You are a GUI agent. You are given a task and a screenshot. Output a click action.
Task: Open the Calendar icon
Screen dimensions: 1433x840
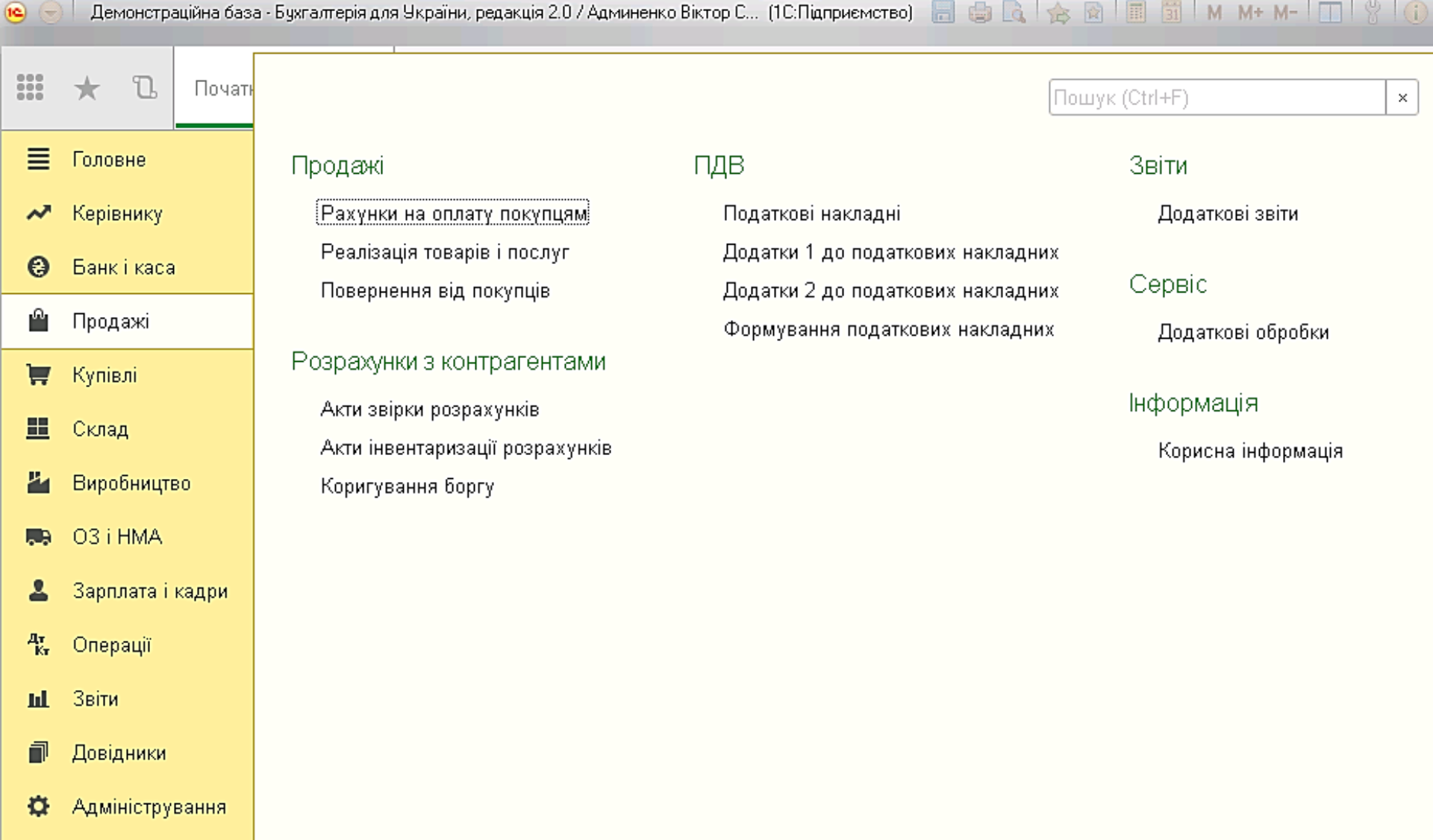pyautogui.click(x=1172, y=12)
